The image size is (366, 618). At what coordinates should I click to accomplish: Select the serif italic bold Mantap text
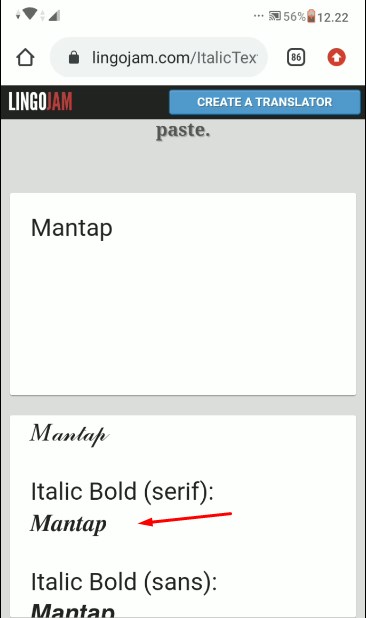(x=69, y=524)
